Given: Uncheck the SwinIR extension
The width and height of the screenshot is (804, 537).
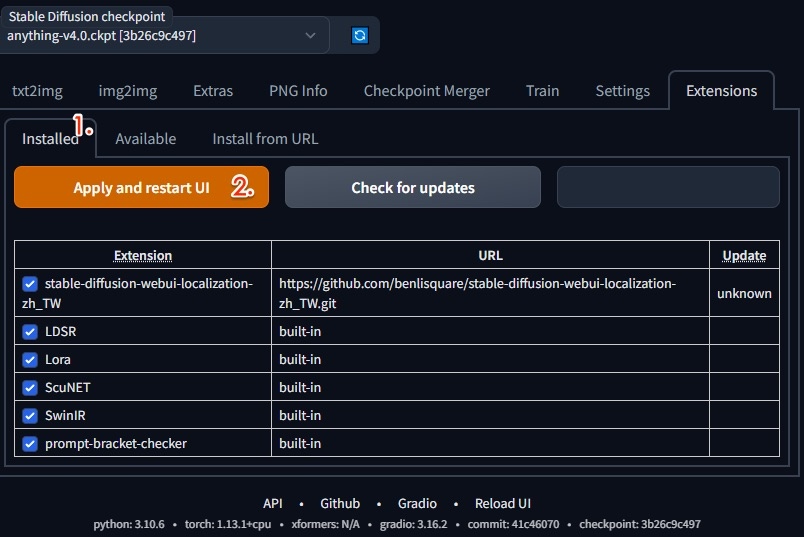Looking at the screenshot, I should 30,415.
